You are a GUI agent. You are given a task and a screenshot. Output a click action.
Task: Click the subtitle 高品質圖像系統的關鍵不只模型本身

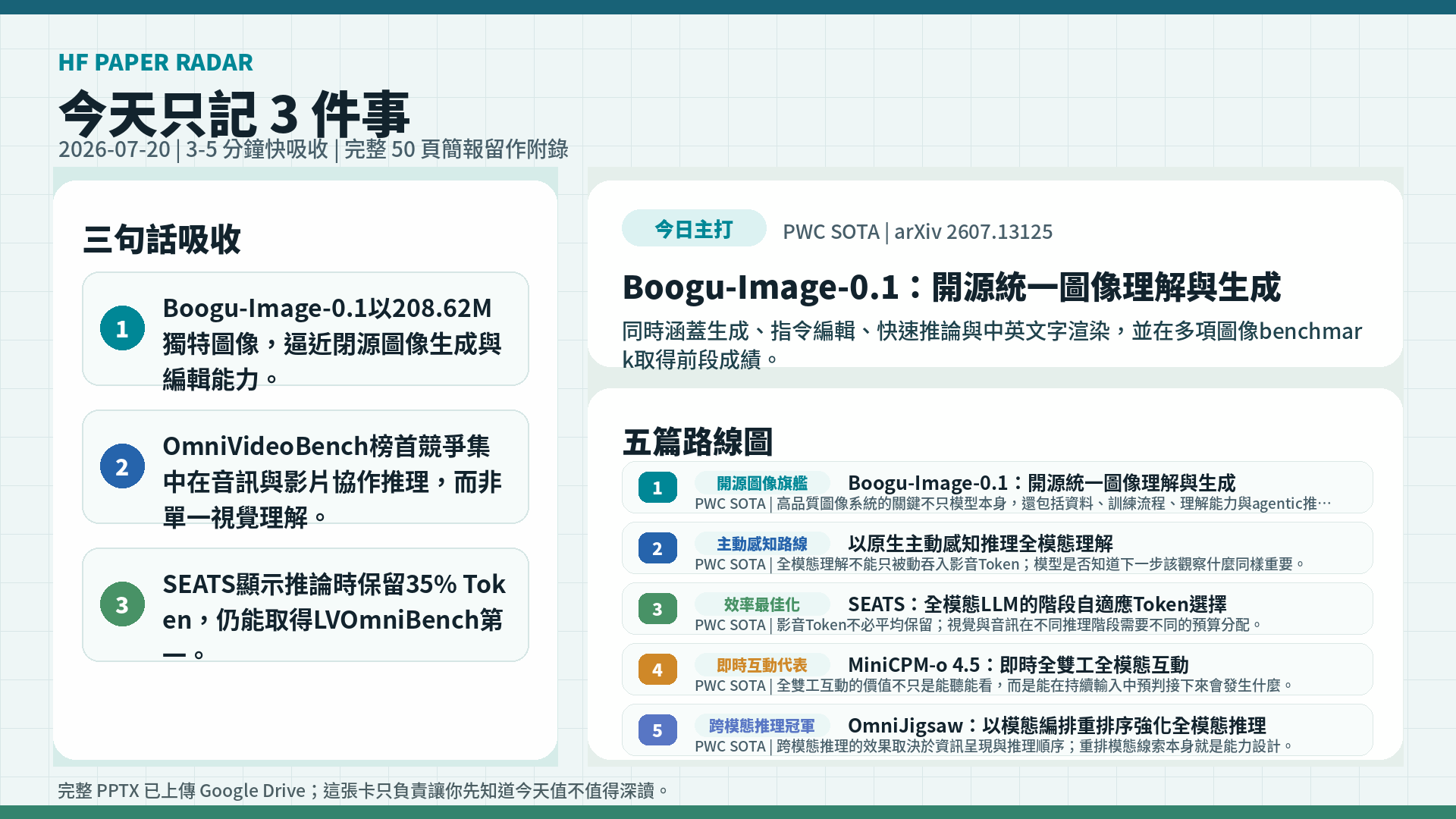(1013, 504)
